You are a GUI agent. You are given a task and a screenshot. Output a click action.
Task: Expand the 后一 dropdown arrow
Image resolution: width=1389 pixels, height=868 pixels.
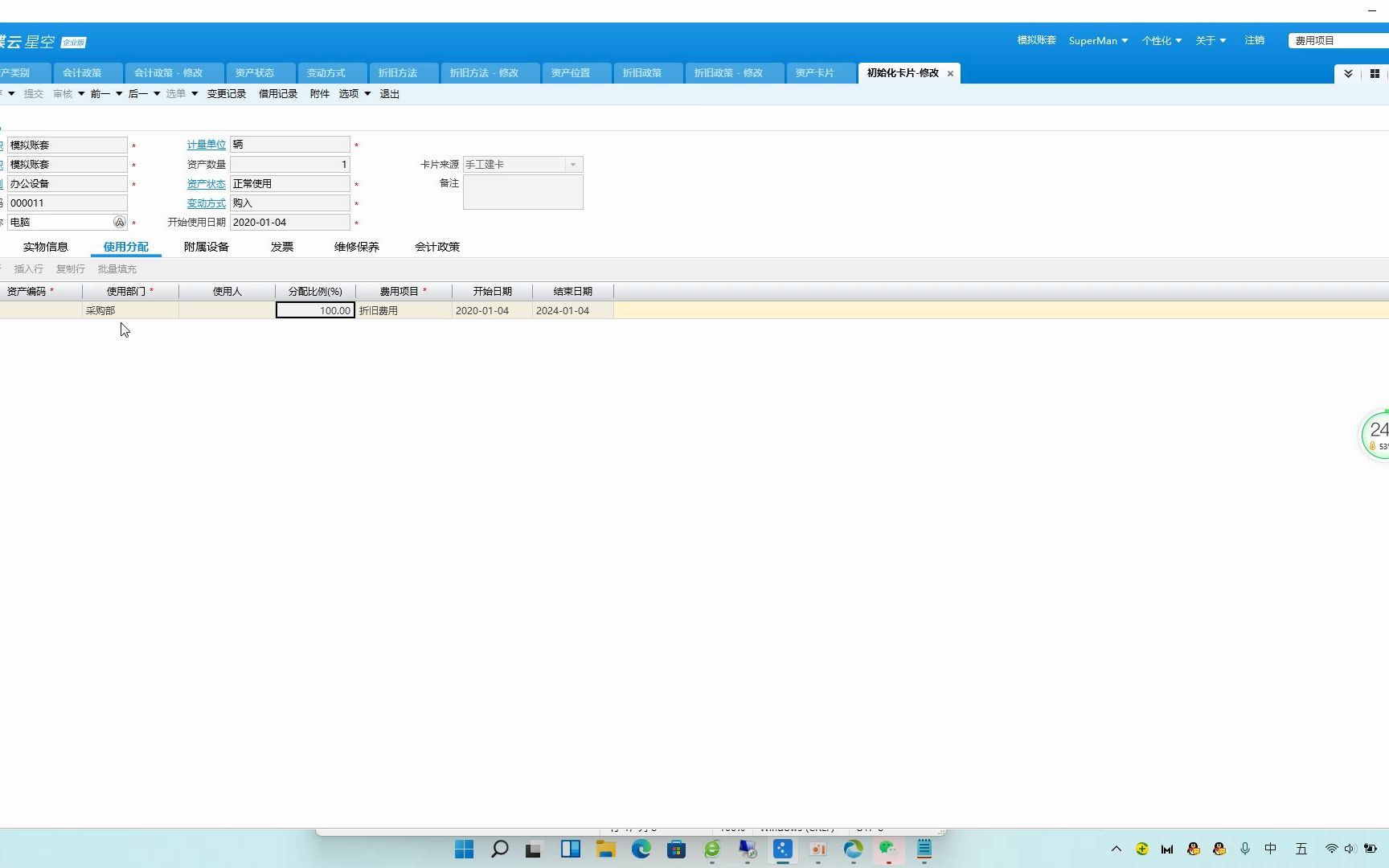(157, 94)
